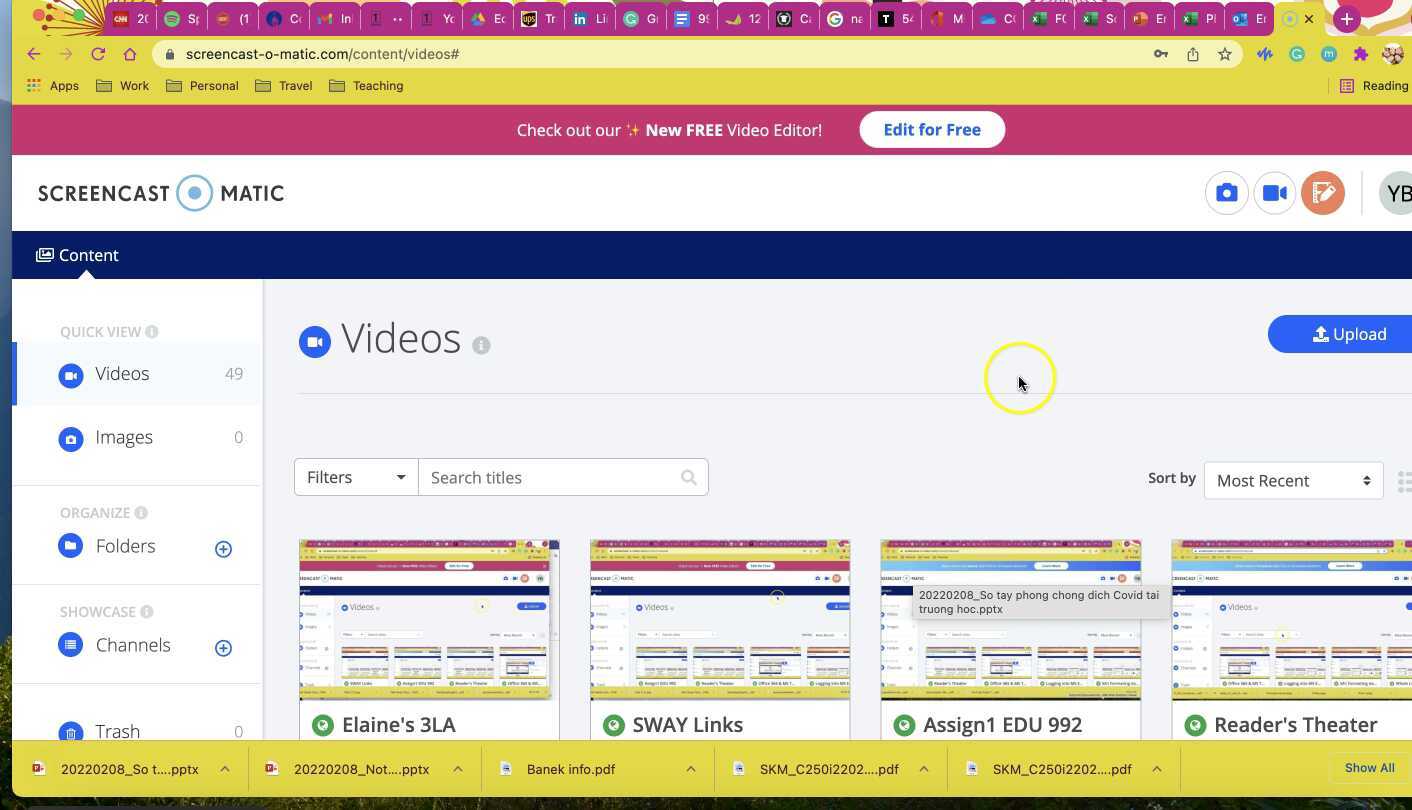Image resolution: width=1412 pixels, height=810 pixels.
Task: Open the Filters dropdown
Action: [356, 478]
